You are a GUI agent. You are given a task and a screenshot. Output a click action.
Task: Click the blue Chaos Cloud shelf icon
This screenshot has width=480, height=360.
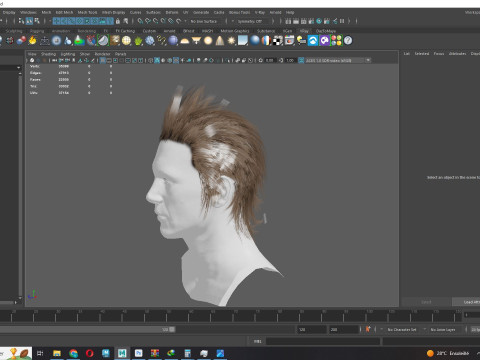tap(313, 41)
